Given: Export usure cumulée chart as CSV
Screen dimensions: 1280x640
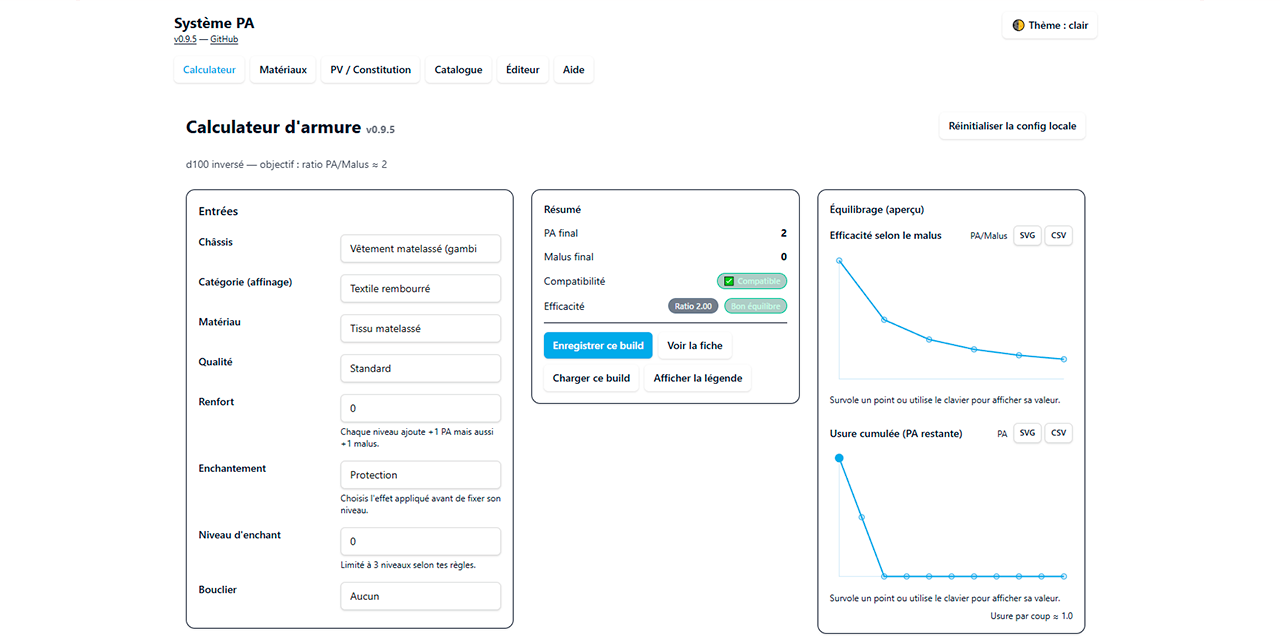Looking at the screenshot, I should 1059,434.
